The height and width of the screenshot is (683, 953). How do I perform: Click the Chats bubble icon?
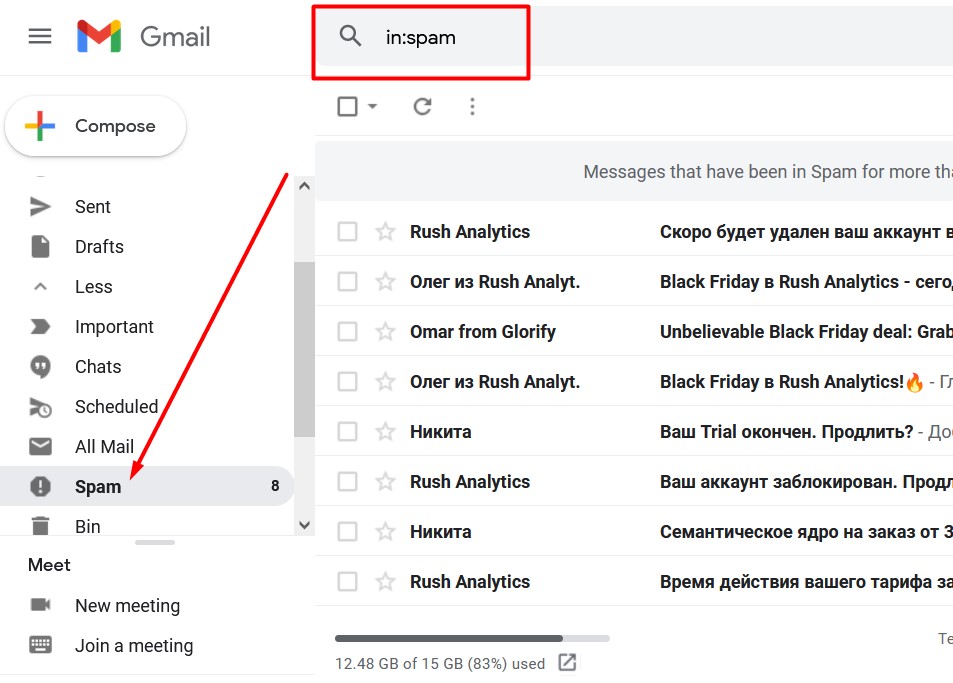pos(40,367)
